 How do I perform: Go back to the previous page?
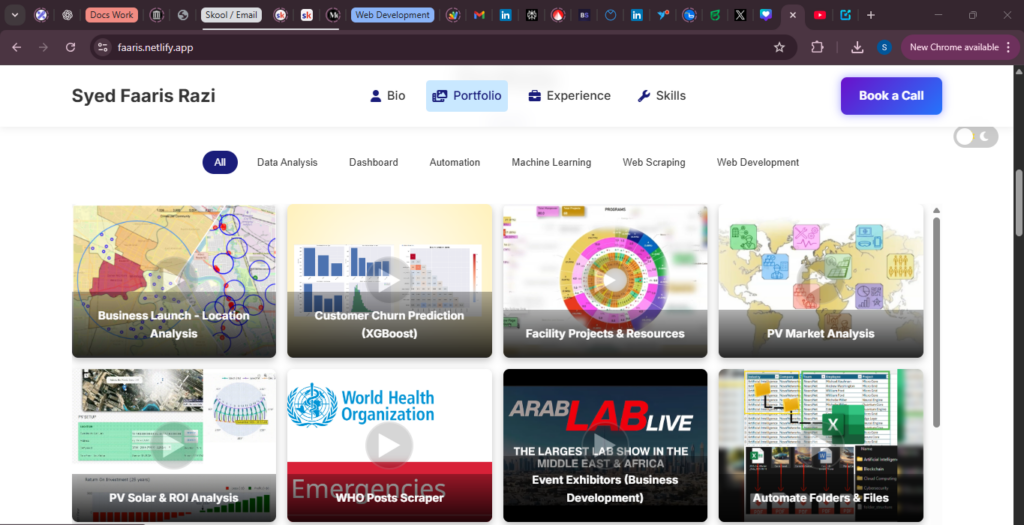tap(17, 47)
